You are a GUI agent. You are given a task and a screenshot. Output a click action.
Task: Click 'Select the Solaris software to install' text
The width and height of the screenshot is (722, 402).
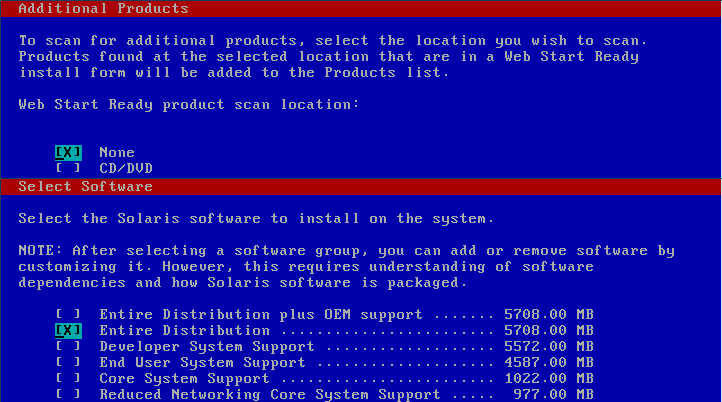click(x=189, y=218)
